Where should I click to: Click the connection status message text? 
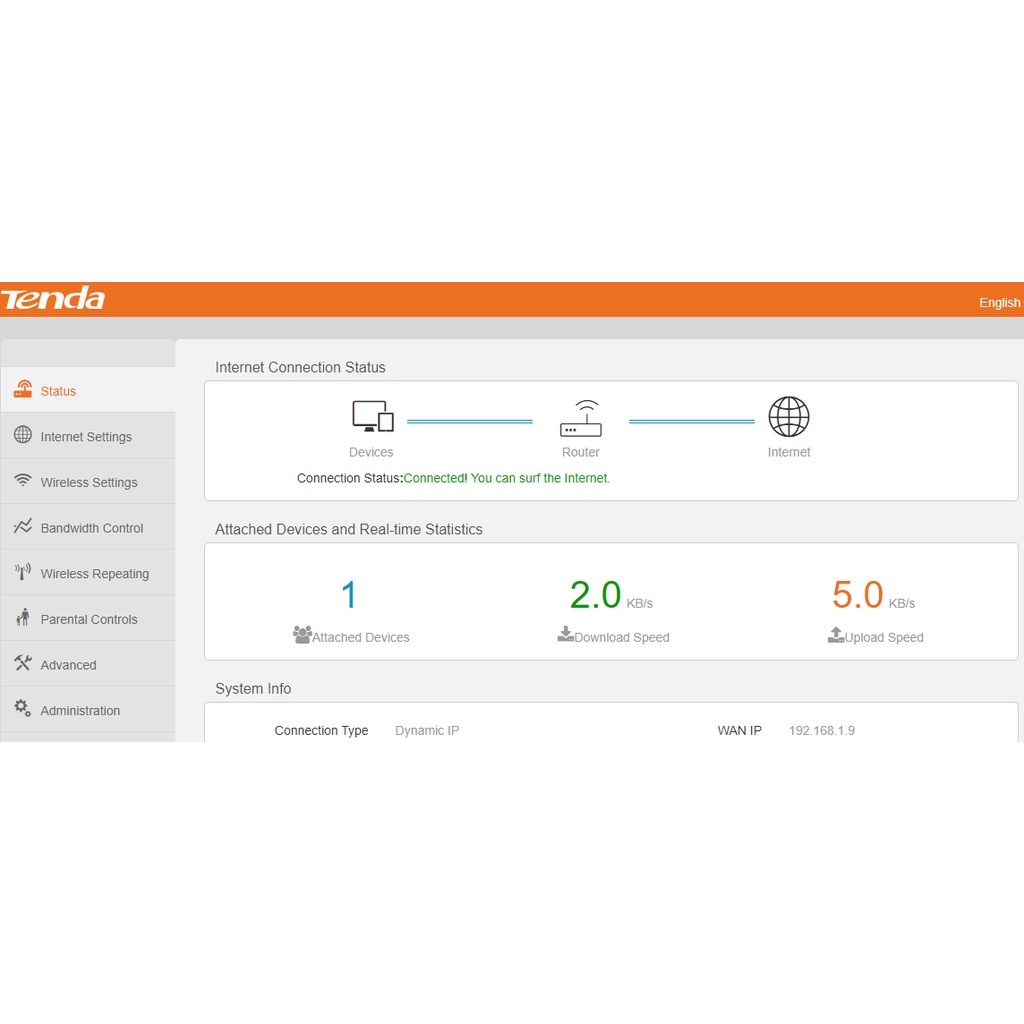506,478
